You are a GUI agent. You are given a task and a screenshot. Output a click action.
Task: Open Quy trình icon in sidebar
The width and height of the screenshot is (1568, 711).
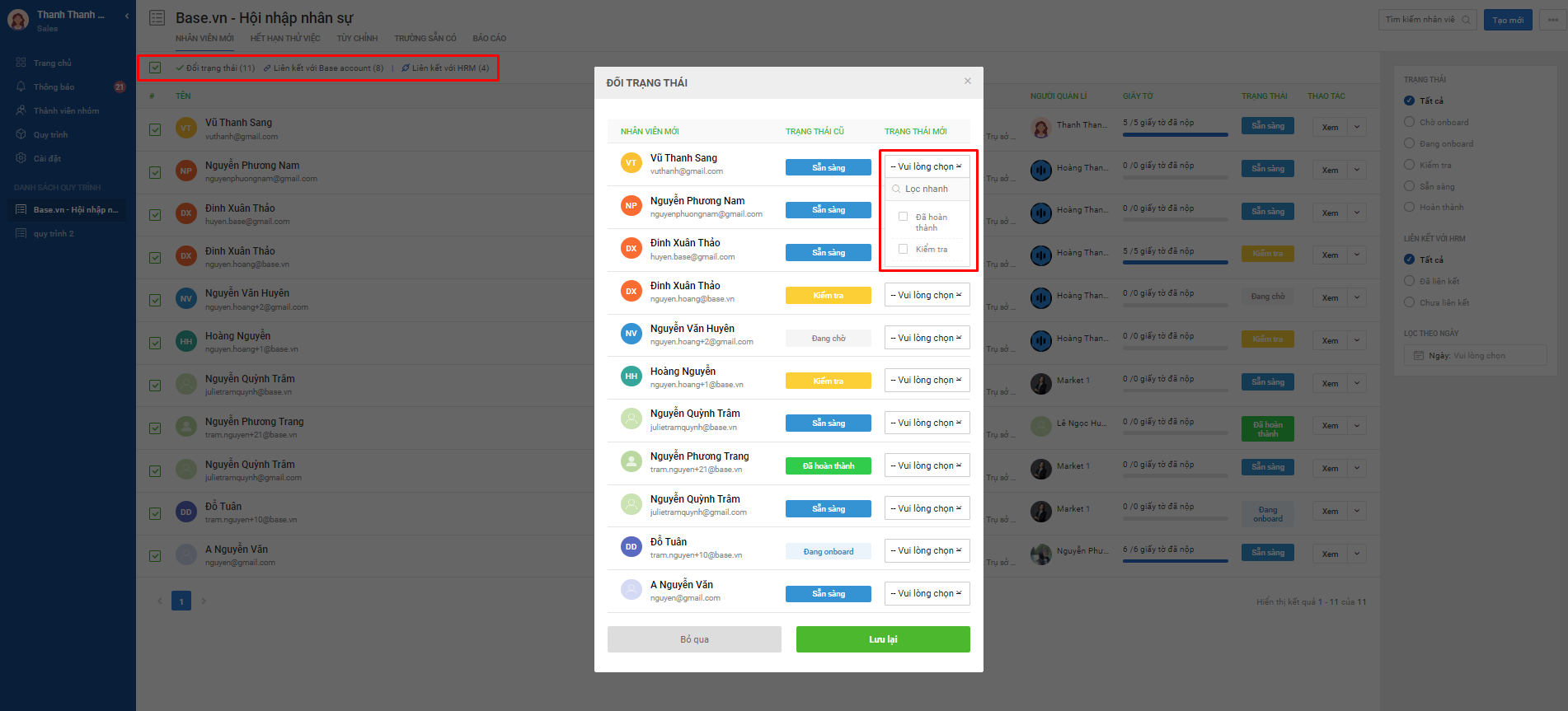pyautogui.click(x=21, y=134)
